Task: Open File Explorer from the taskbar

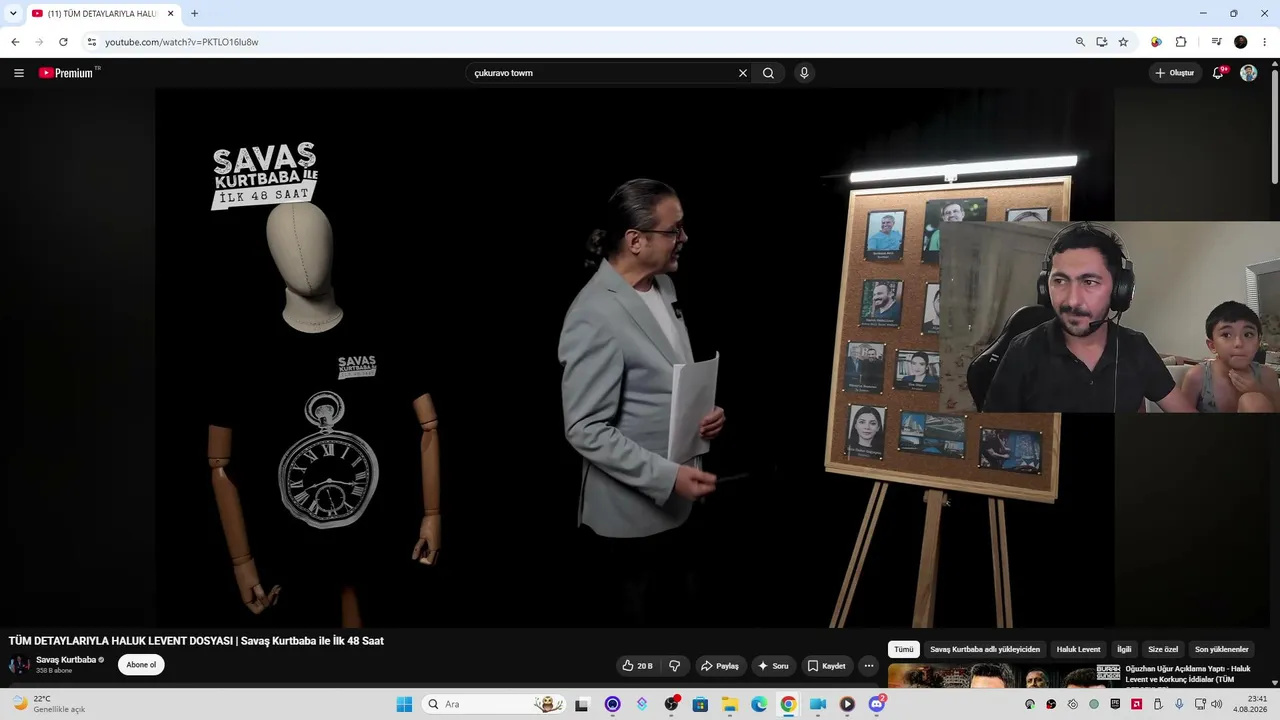Action: [x=730, y=704]
